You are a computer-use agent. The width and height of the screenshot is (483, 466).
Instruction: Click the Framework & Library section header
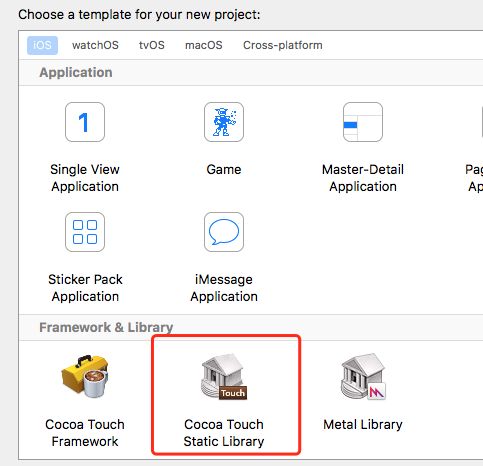pos(106,327)
